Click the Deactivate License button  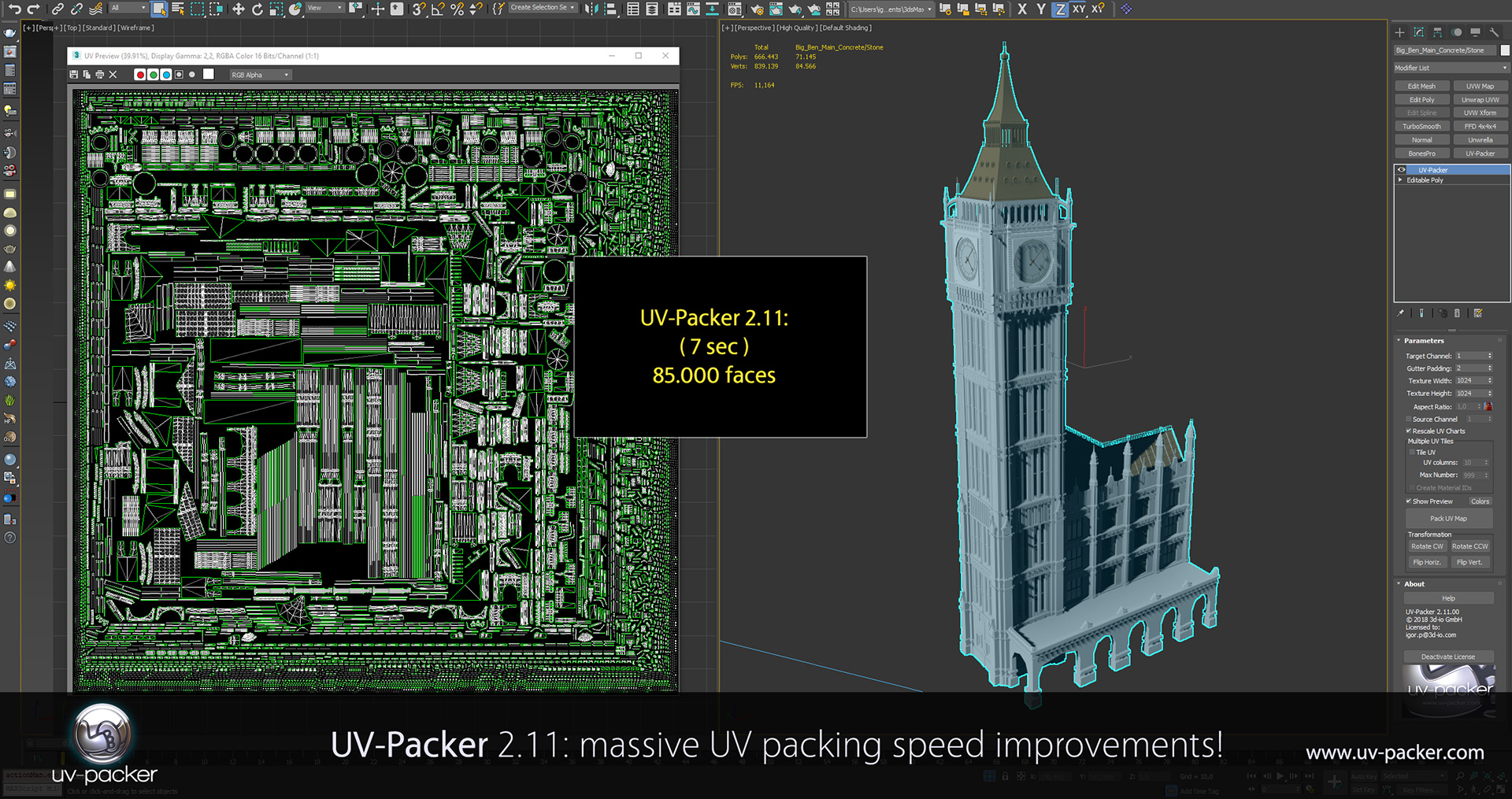[1449, 657]
